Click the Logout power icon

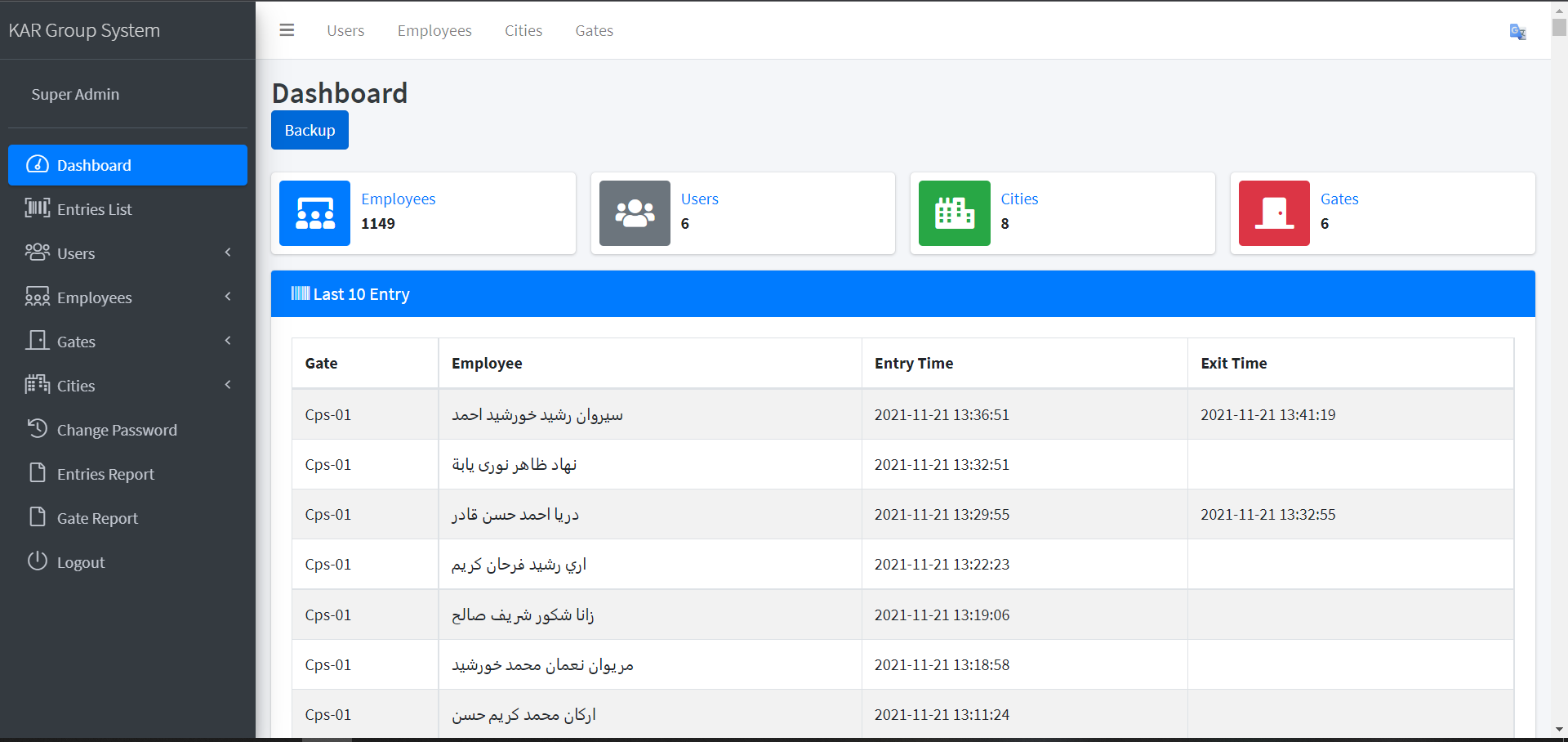tap(36, 561)
